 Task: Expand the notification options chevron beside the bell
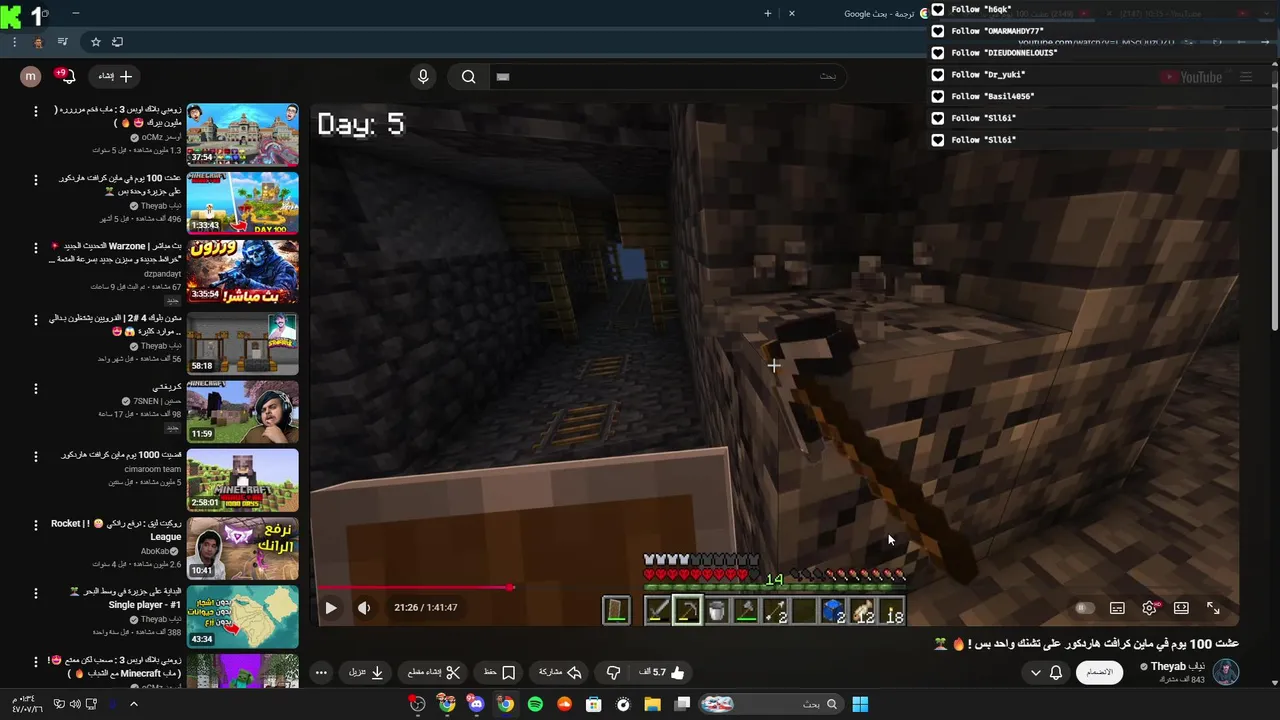coord(1036,673)
